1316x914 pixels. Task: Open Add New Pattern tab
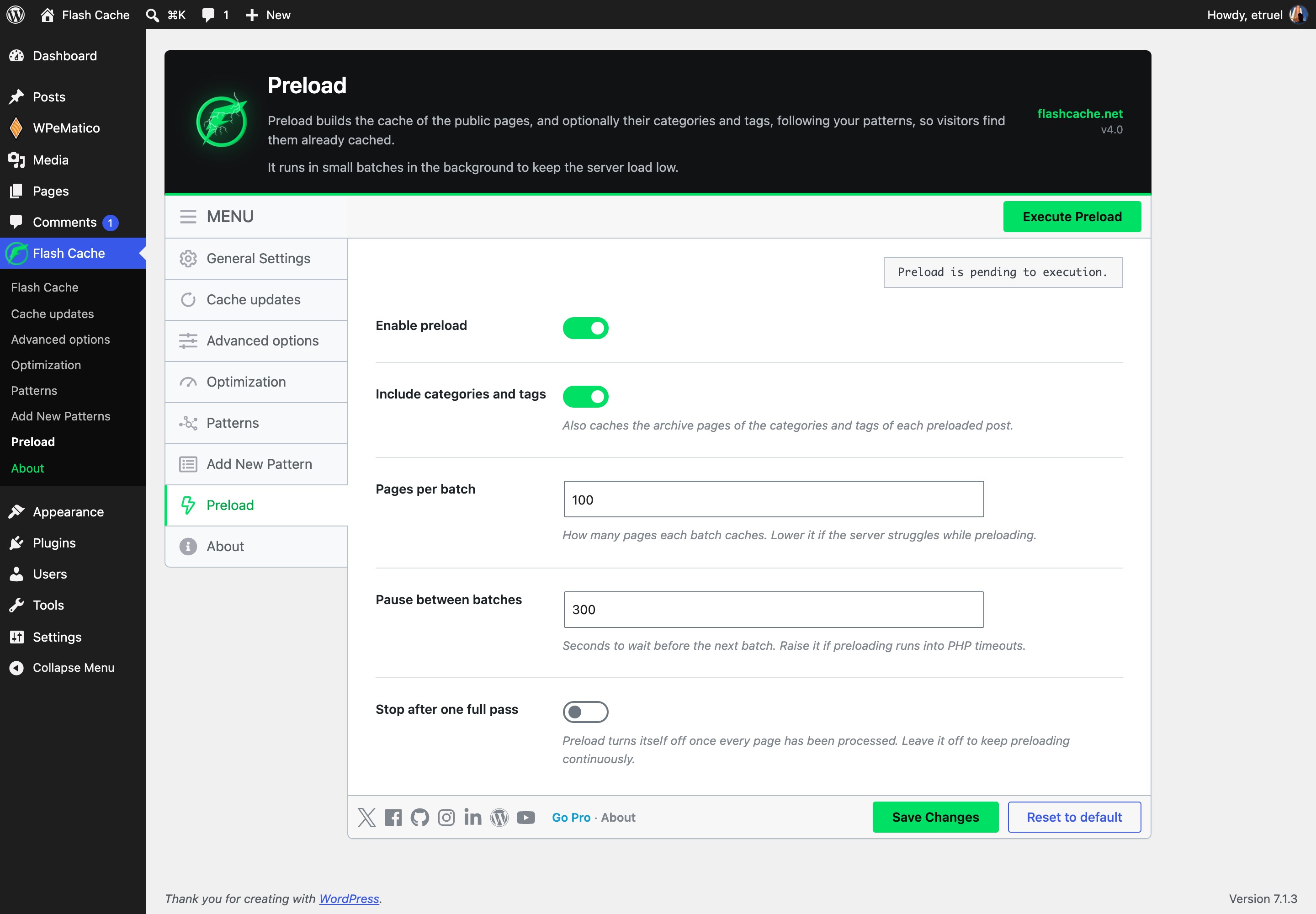tap(256, 464)
